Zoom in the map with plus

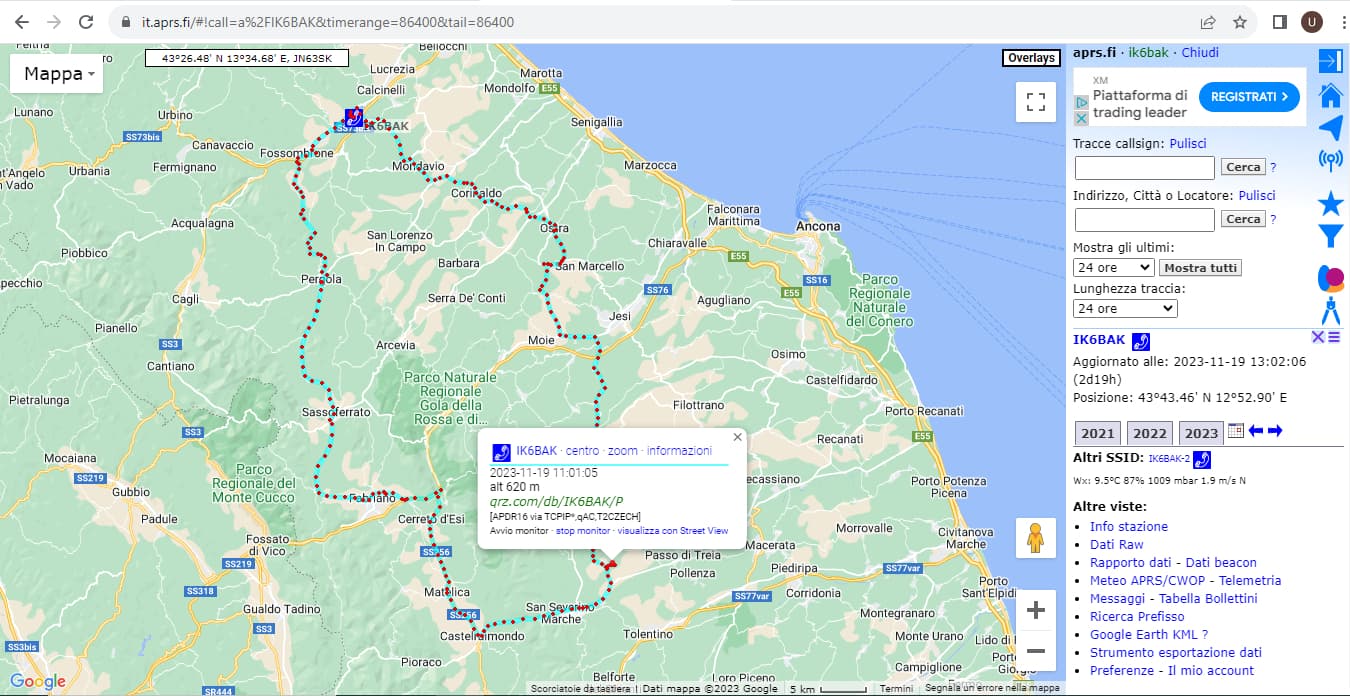click(1036, 610)
